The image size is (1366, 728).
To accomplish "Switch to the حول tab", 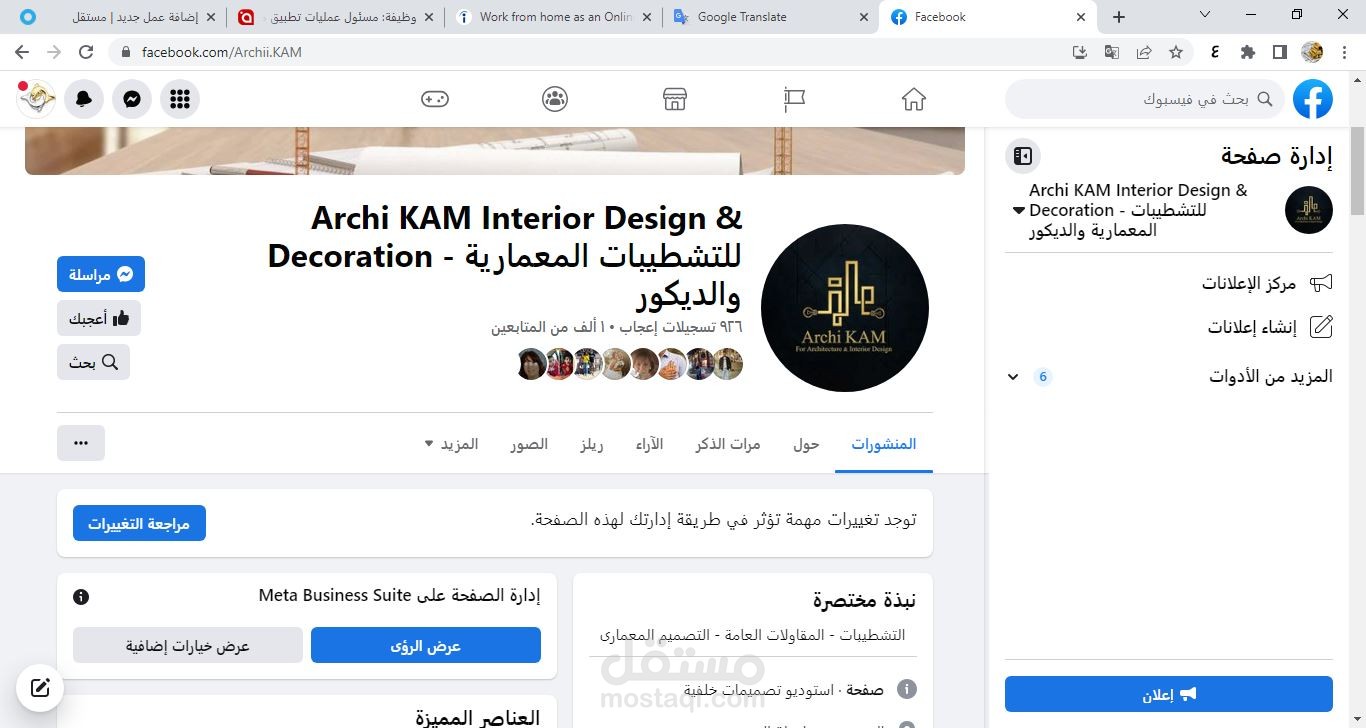I will (805, 444).
